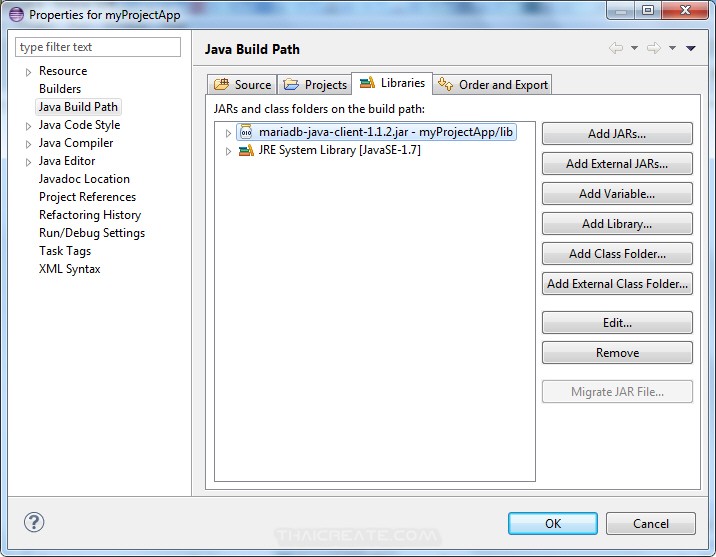Expand the Resource tree node

coord(28,72)
